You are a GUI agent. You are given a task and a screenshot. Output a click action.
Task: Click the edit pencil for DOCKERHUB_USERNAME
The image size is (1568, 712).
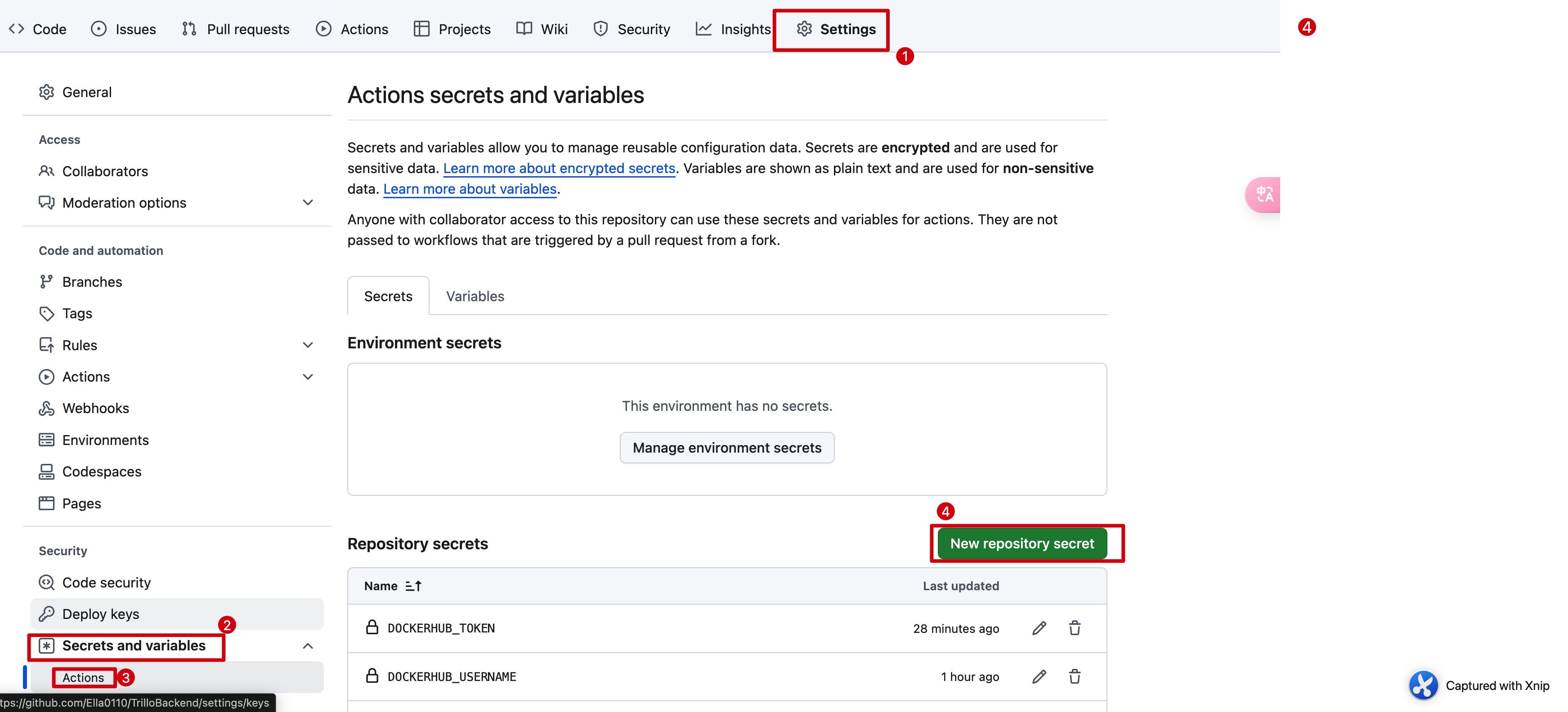coord(1039,677)
